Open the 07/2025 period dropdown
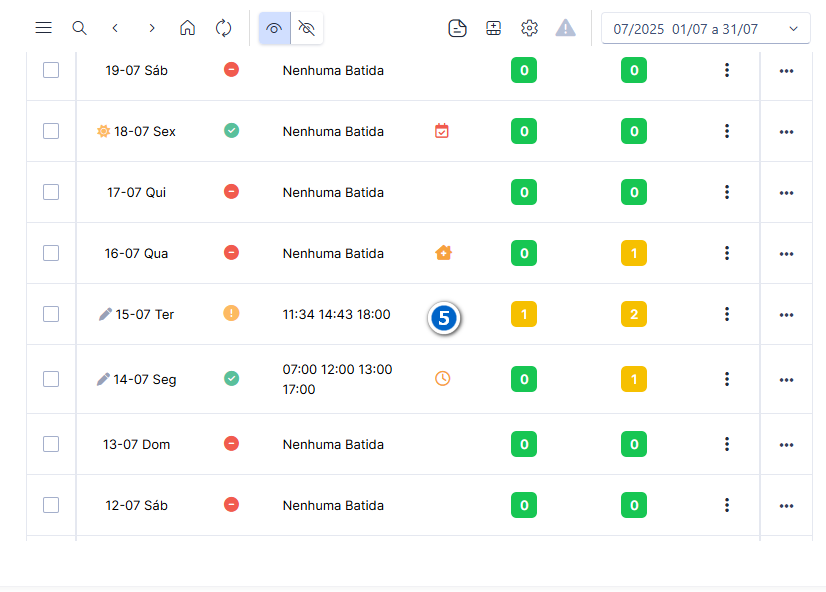The width and height of the screenshot is (826, 592). click(x=705, y=28)
